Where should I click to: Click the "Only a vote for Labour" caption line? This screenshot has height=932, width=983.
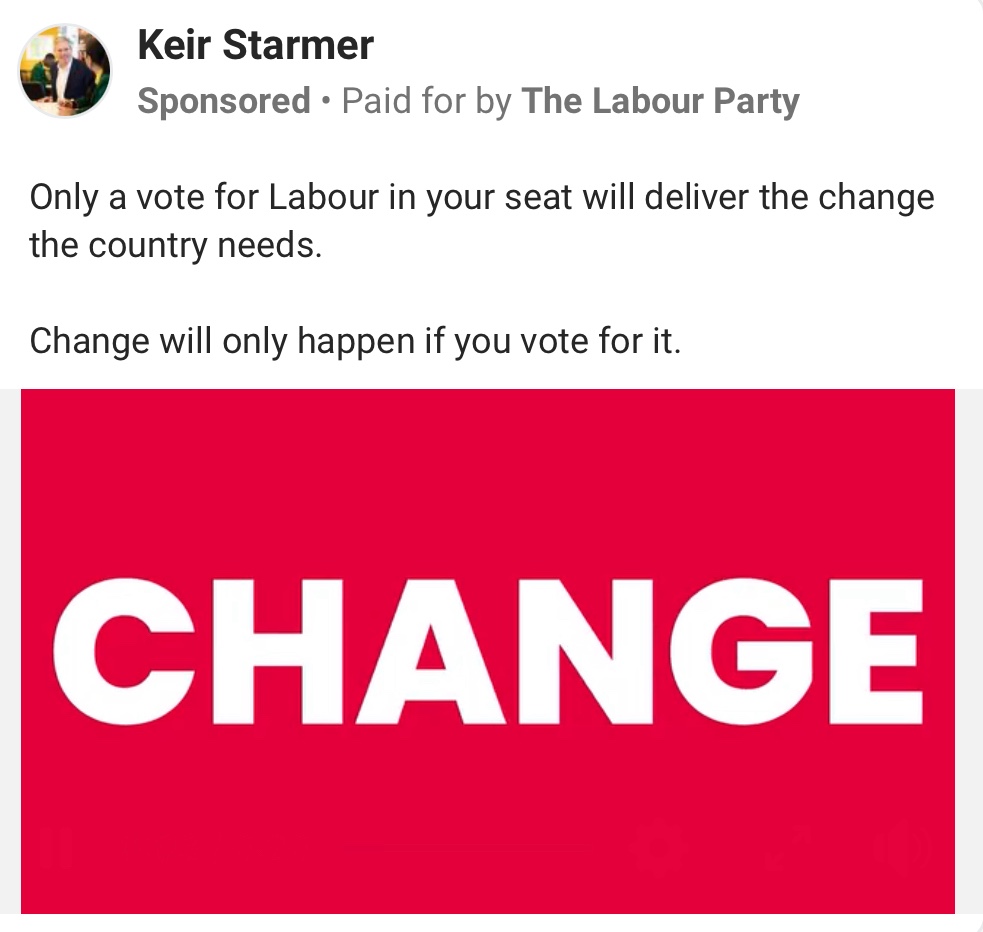click(481, 197)
